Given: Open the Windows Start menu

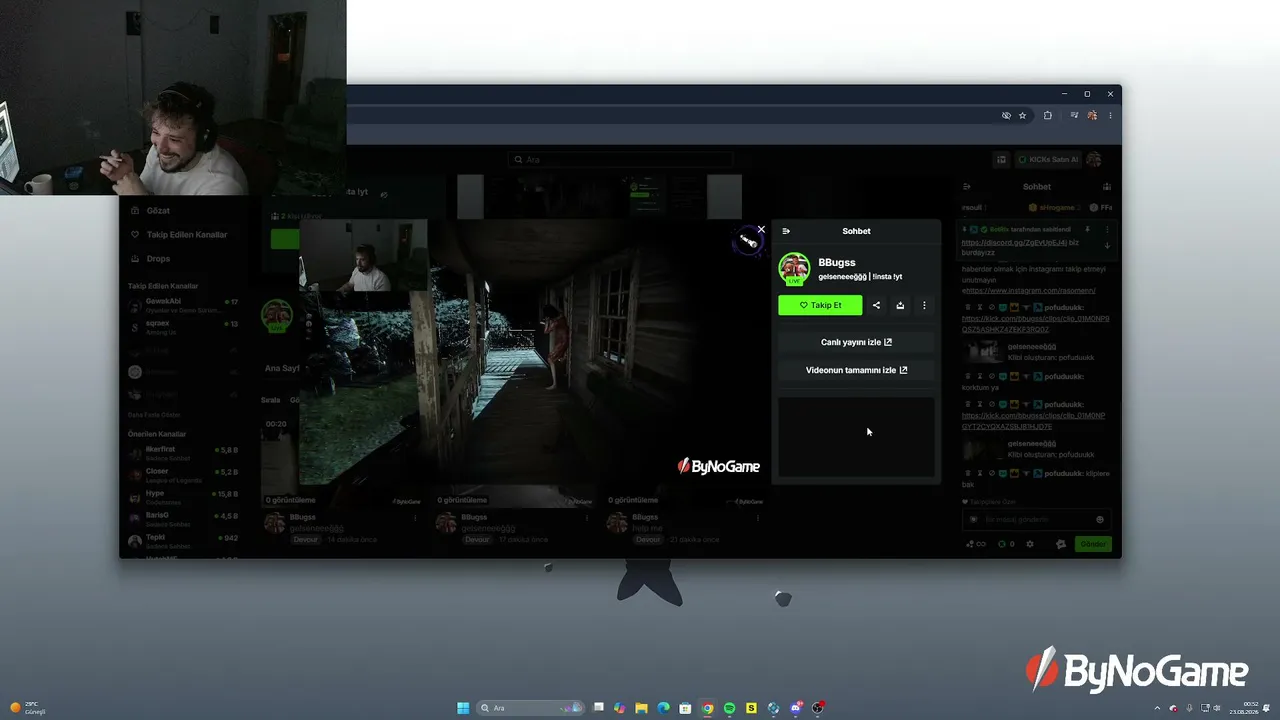Looking at the screenshot, I should (x=463, y=708).
